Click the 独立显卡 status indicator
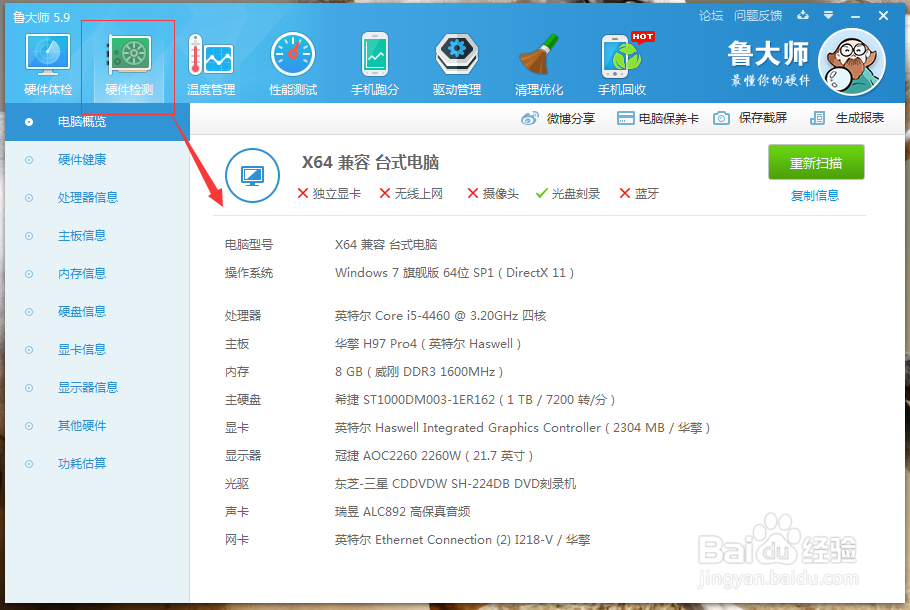The height and width of the screenshot is (610, 910). point(329,193)
